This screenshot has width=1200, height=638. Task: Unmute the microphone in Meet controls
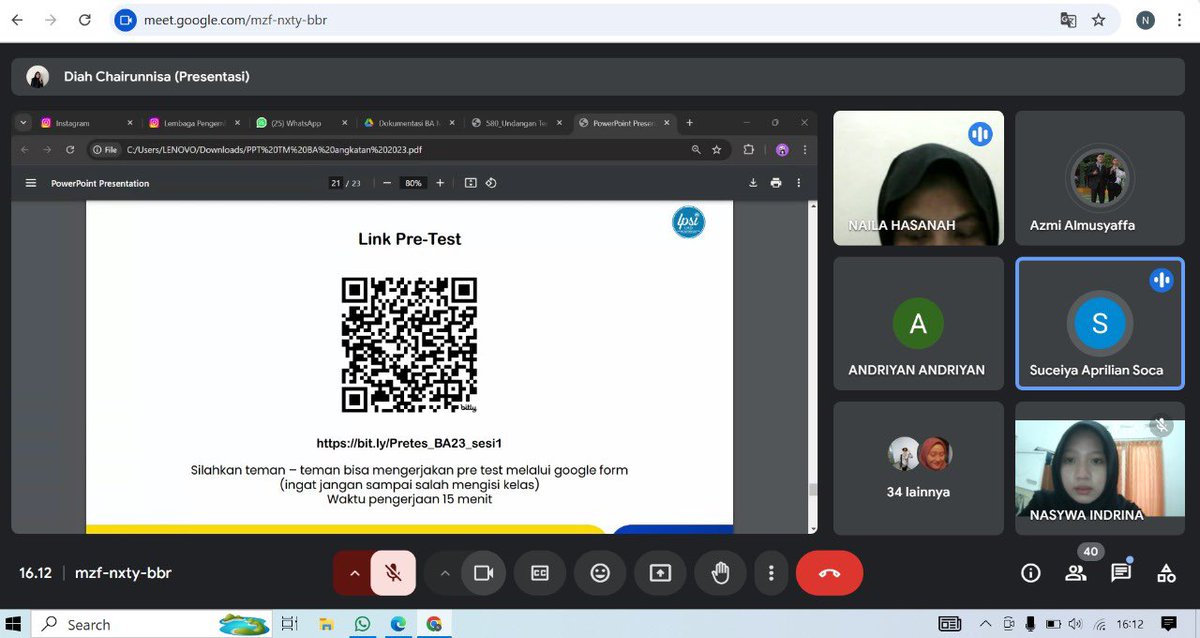[394, 573]
